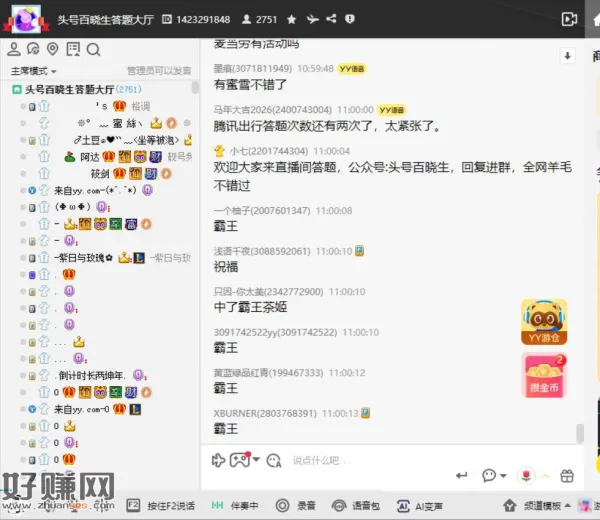Select user ♂土豆 坐等被泡 in member list

click(126, 140)
